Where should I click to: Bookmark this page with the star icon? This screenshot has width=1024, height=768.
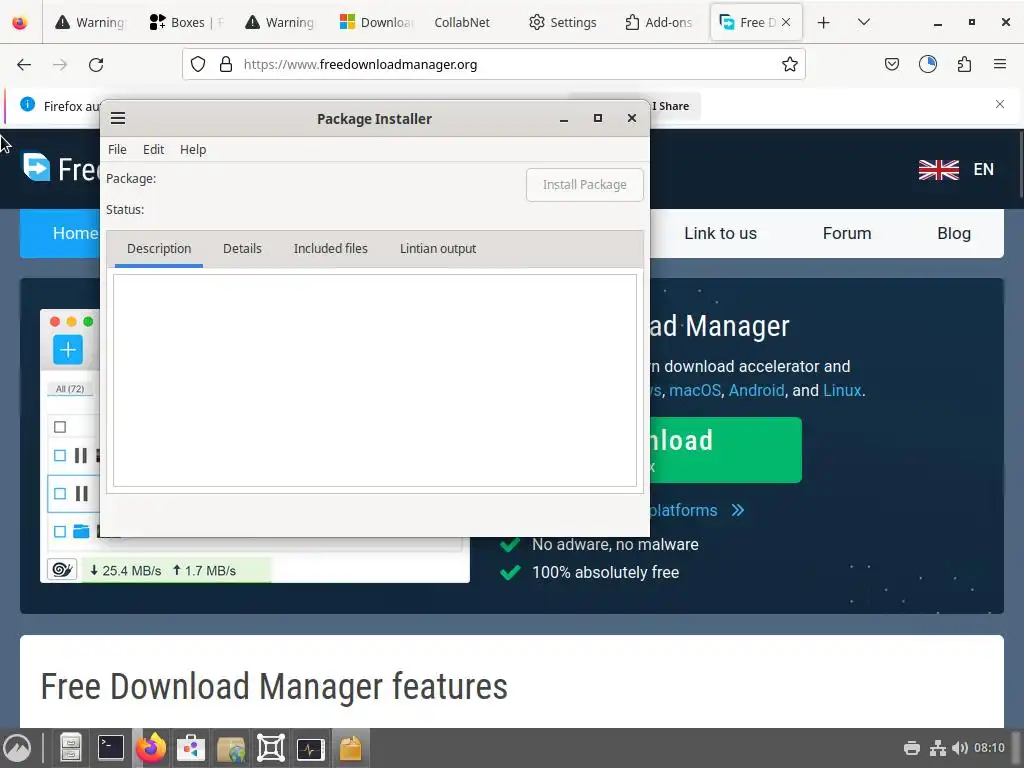coord(790,65)
